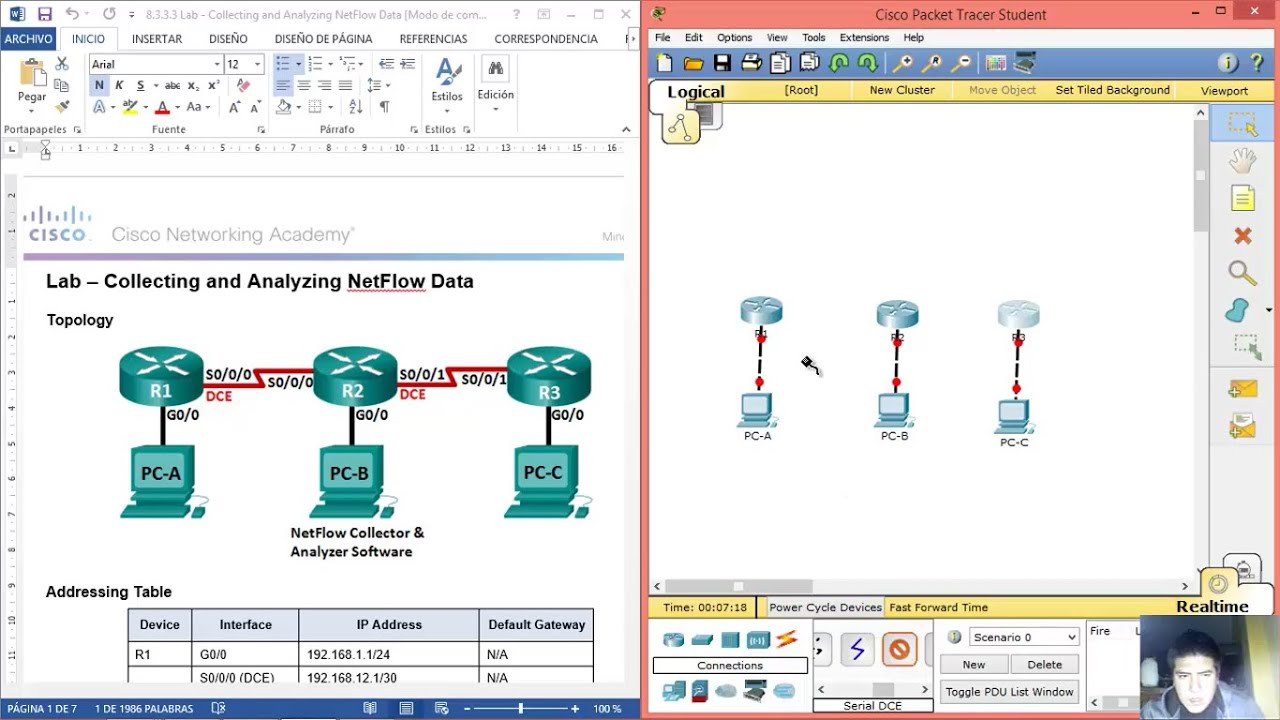1280x720 pixels.
Task: Collapse the Word ribbon with chevron
Action: point(626,129)
